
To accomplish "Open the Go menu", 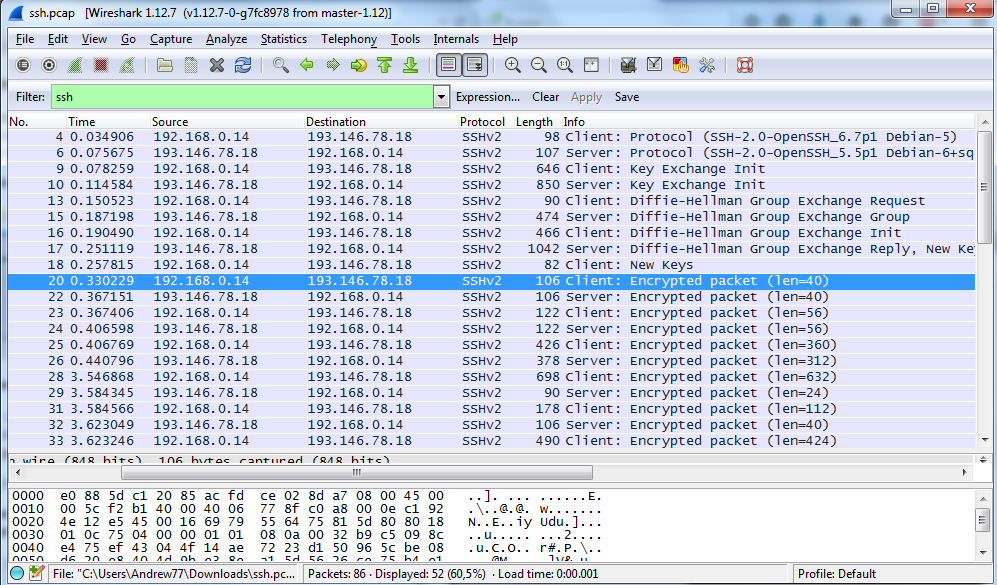I will click(x=128, y=39).
